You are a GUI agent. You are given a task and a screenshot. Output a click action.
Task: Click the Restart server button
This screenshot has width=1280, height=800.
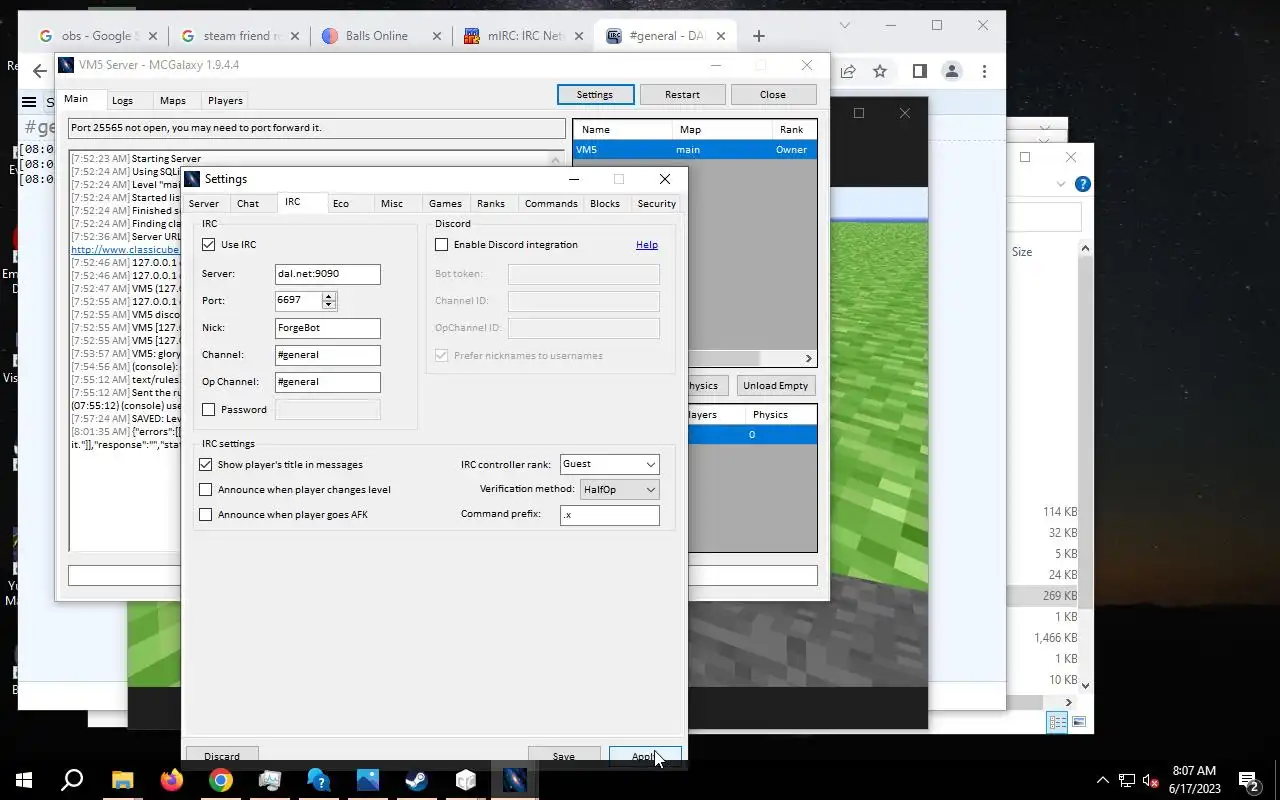point(682,94)
